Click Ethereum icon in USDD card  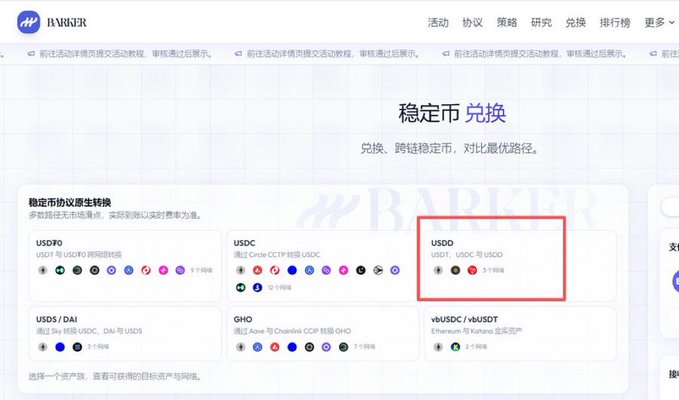[x=438, y=271]
